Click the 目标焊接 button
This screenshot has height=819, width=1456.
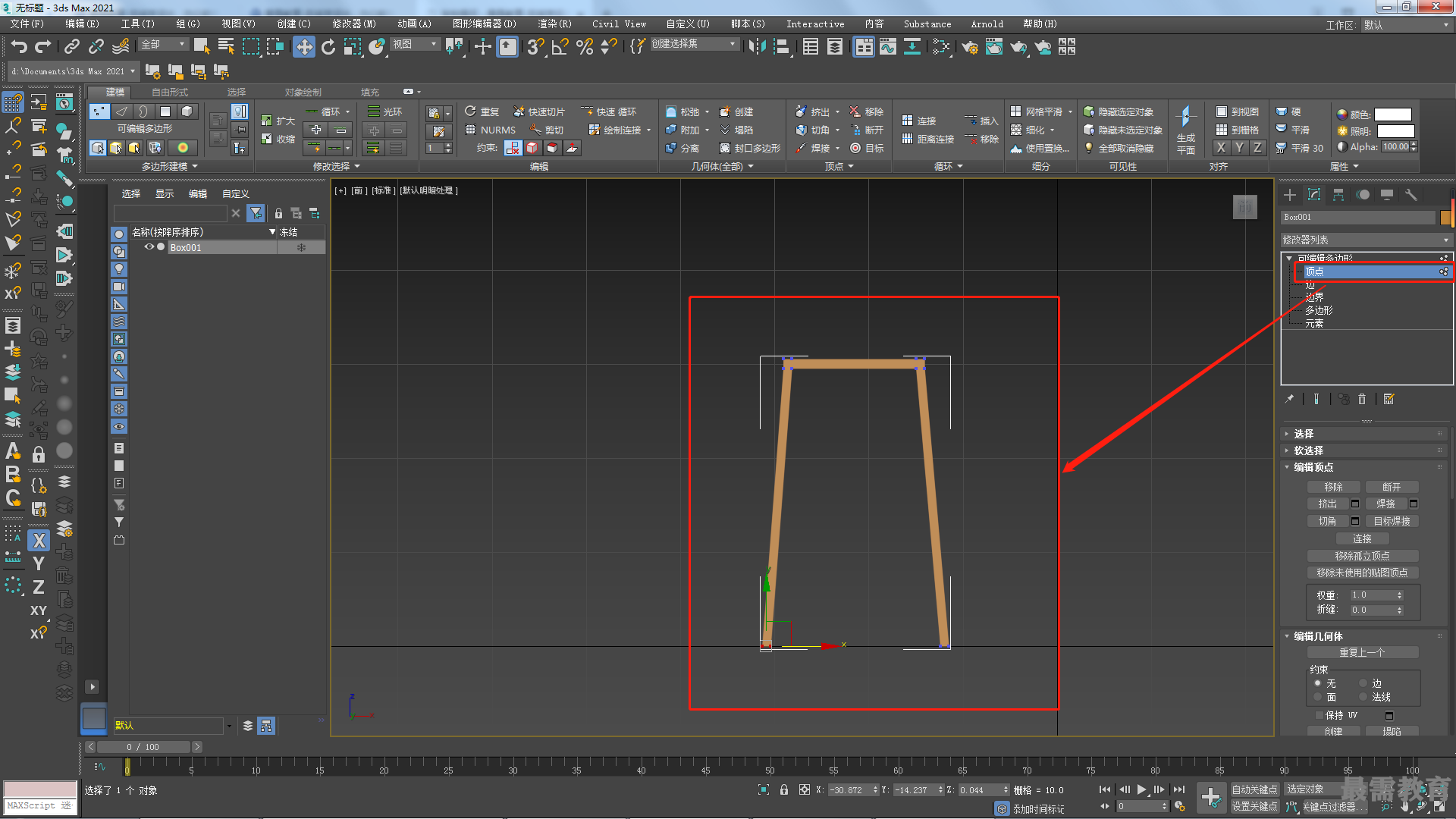(x=1392, y=521)
